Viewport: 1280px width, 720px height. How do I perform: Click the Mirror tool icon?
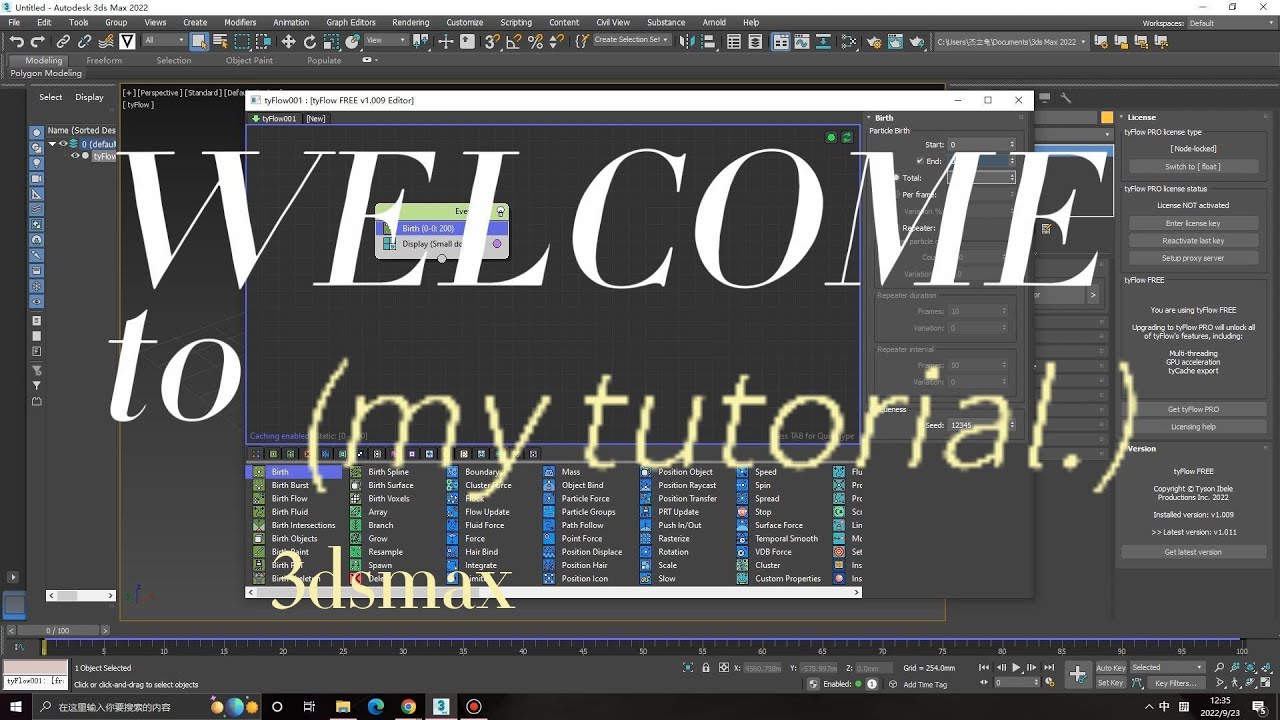click(686, 41)
